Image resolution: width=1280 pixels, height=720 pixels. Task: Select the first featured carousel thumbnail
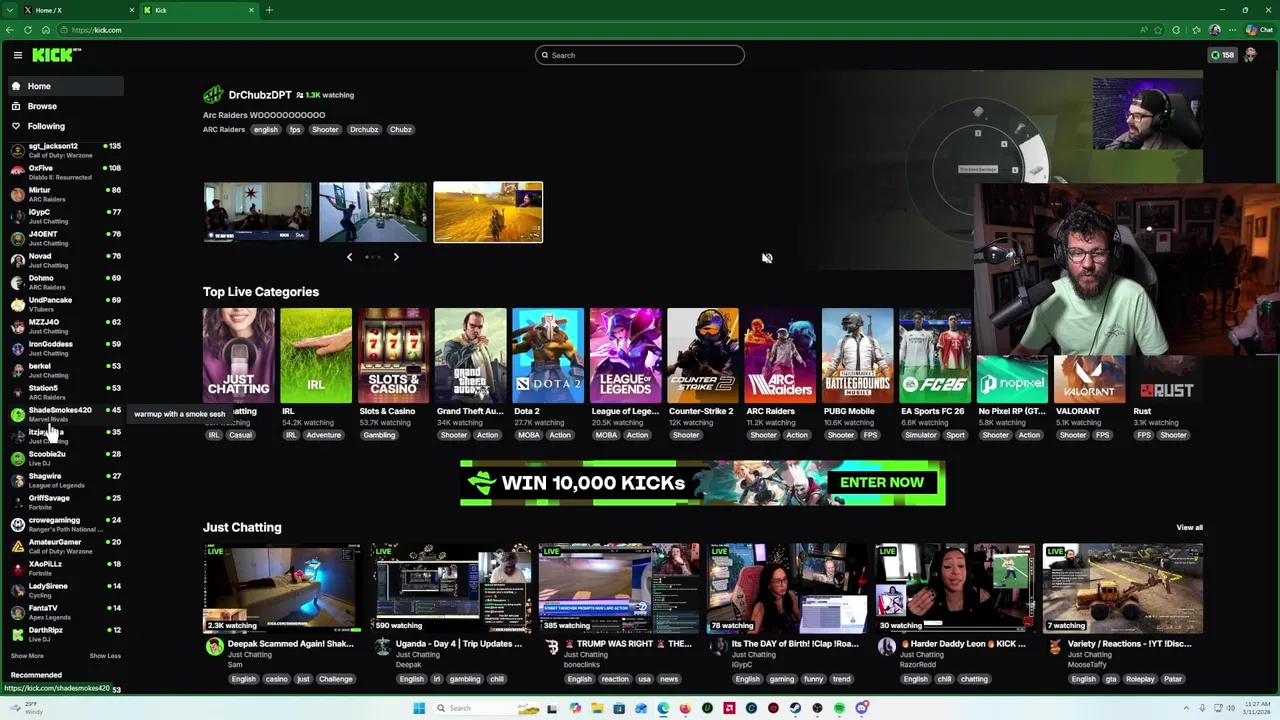(x=258, y=212)
